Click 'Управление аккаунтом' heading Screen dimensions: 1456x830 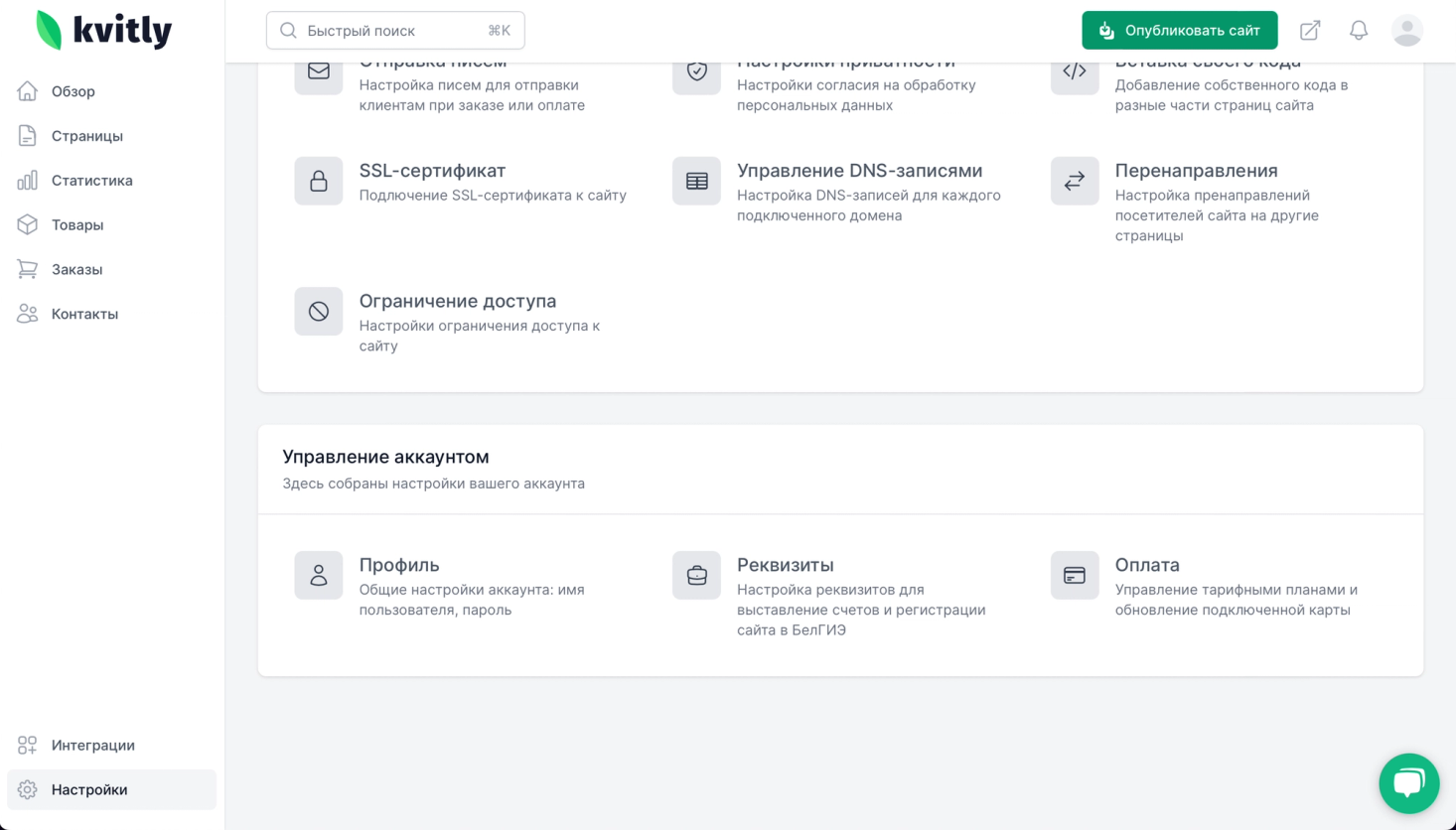pos(385,457)
